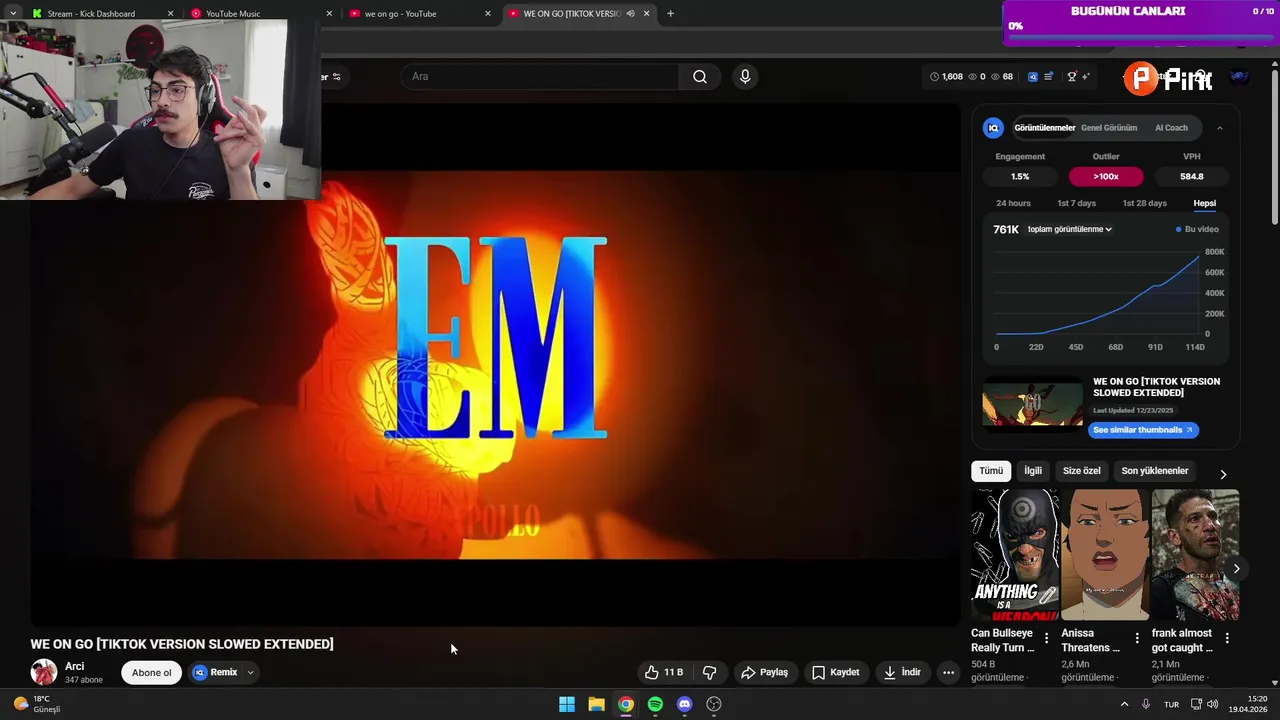This screenshot has width=1280, height=720.
Task: Save video using Kaydet button
Action: click(x=836, y=672)
